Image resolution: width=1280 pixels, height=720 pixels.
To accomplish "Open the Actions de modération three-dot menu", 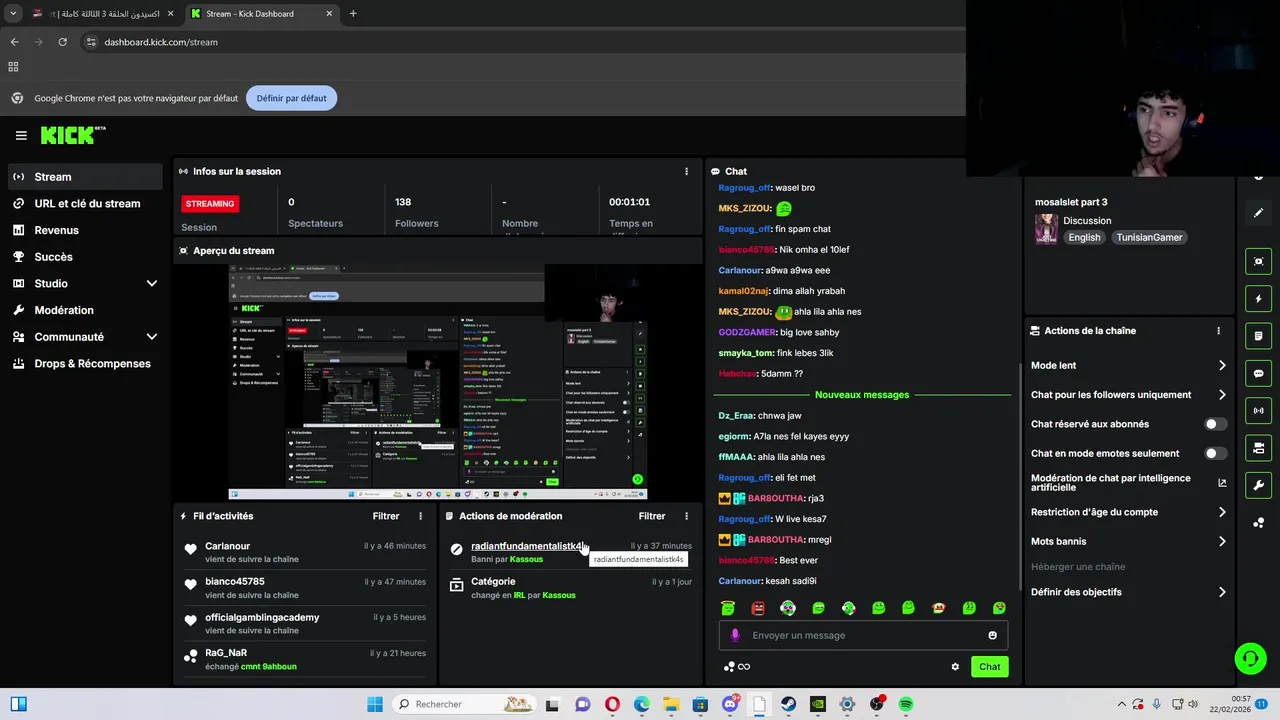I will click(686, 516).
